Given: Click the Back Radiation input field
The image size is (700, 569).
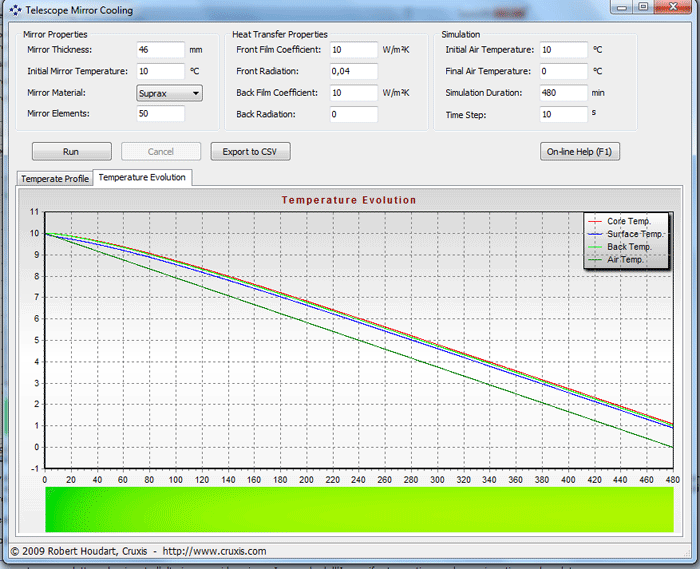Looking at the screenshot, I should pos(354,114).
